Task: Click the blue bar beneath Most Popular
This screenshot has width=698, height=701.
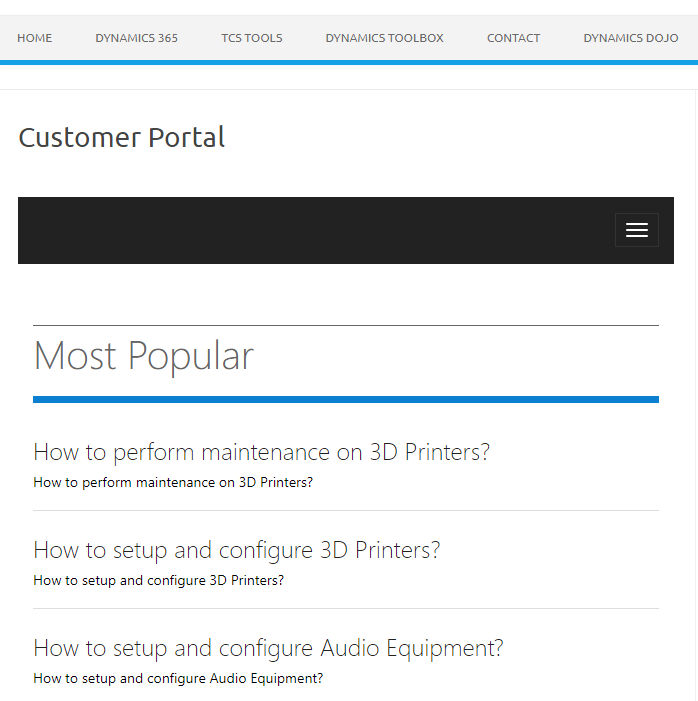Action: click(x=346, y=399)
